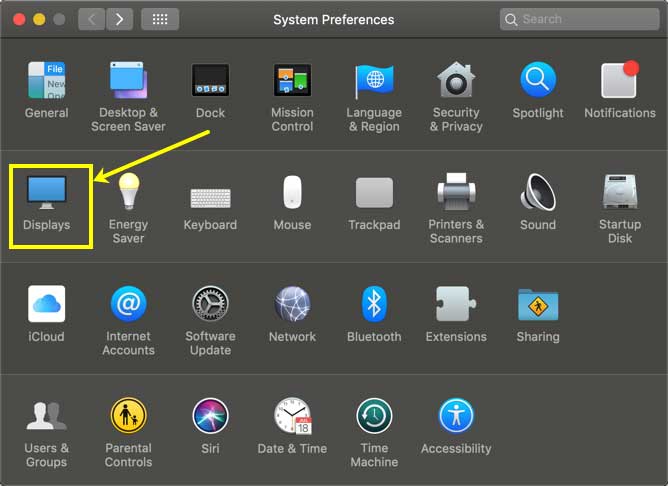Minimize the window with yellow button
The height and width of the screenshot is (486, 668).
[x=39, y=20]
